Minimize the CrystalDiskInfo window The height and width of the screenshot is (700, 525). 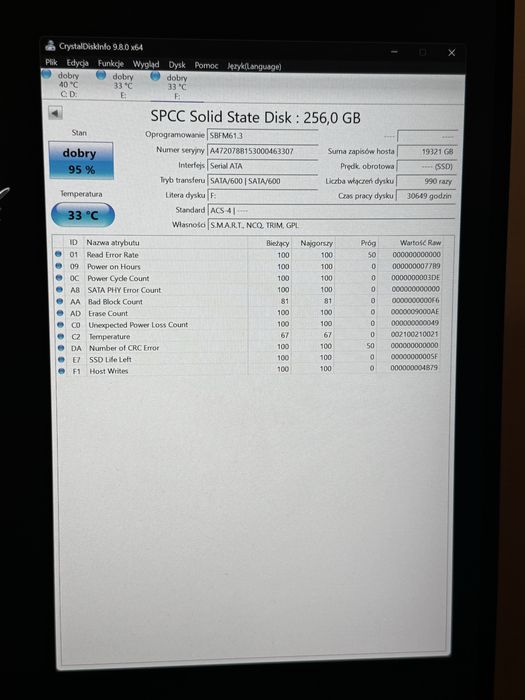coord(394,52)
